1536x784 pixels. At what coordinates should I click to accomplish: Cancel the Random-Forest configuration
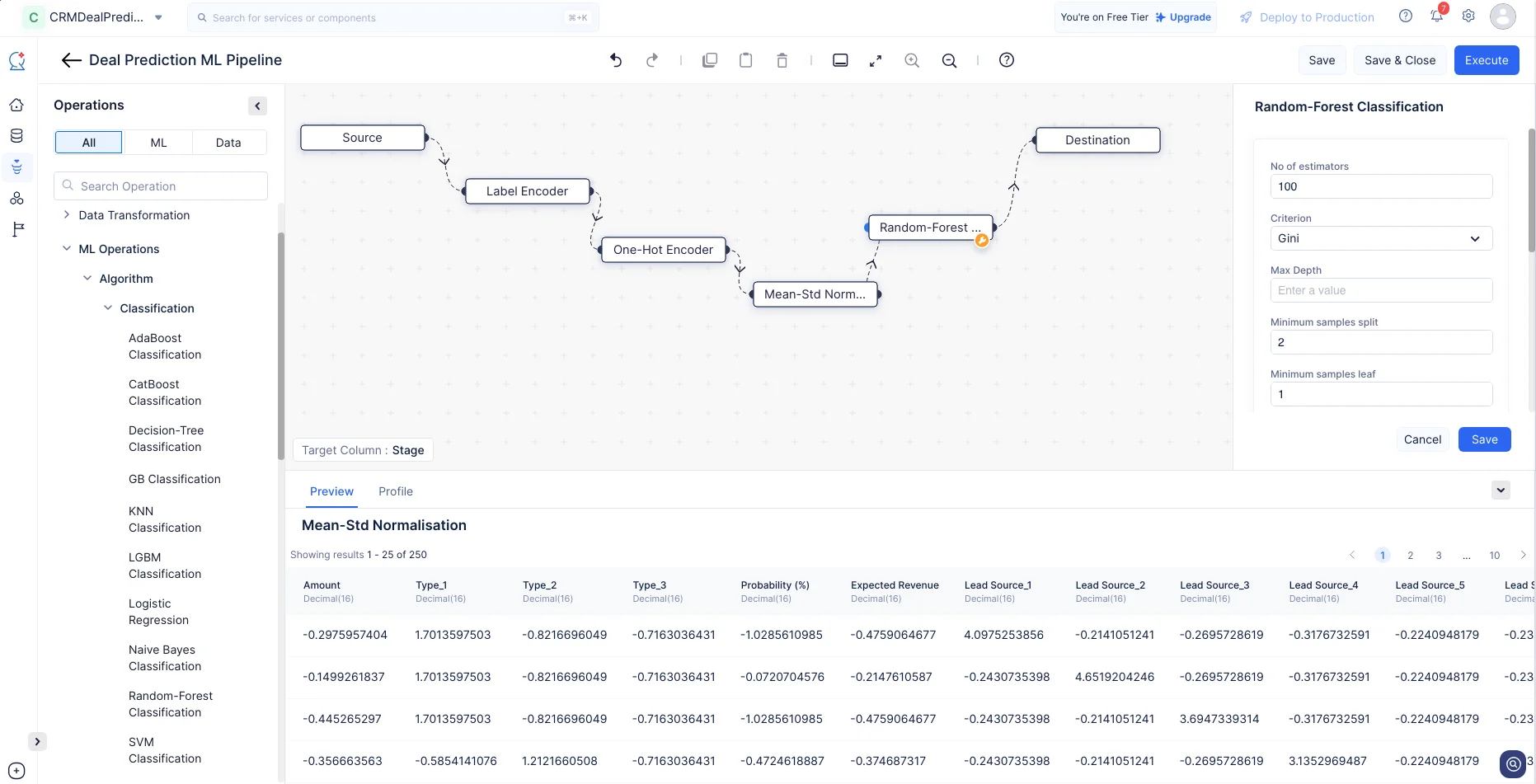pos(1422,439)
